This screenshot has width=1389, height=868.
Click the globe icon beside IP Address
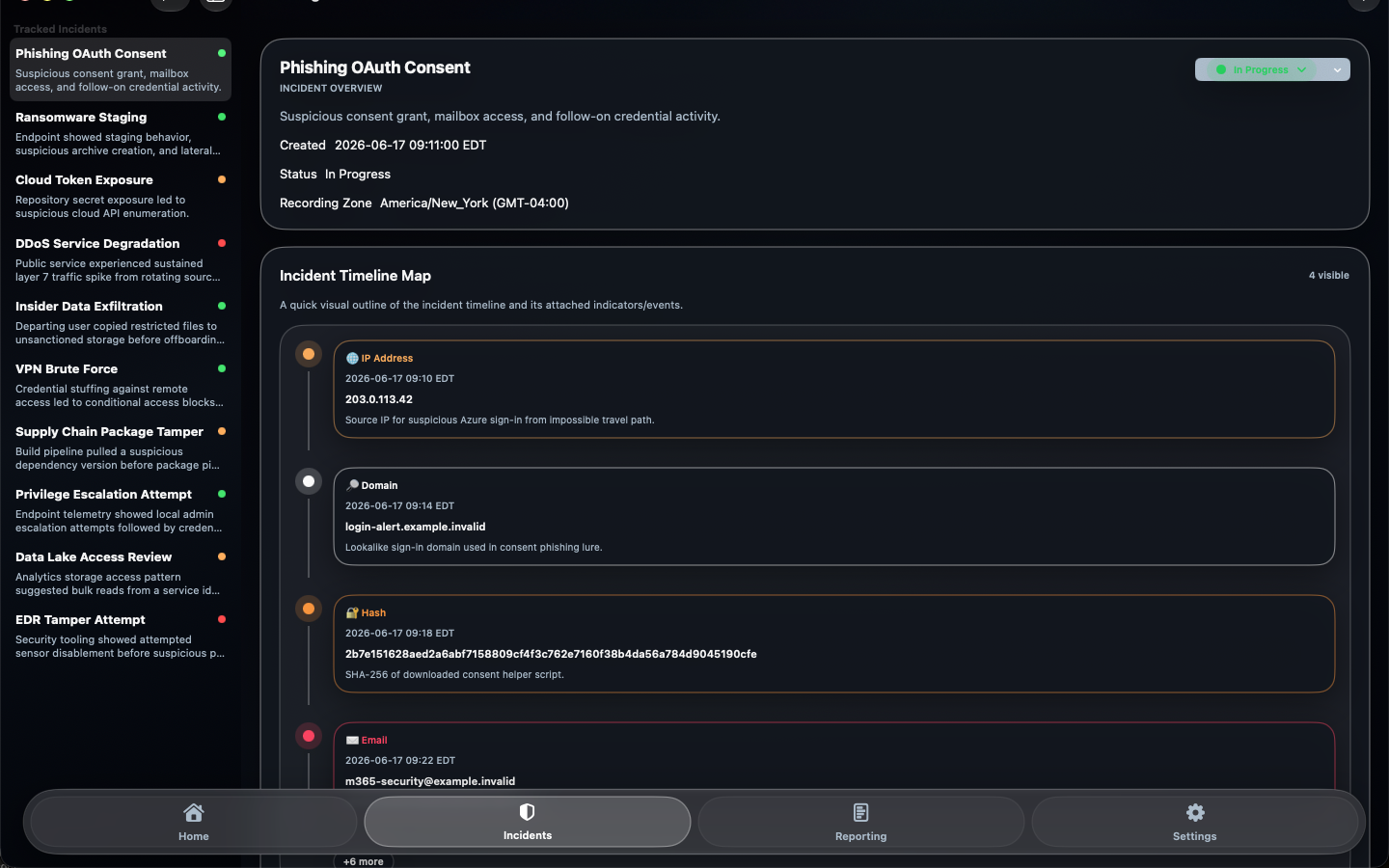click(x=352, y=358)
